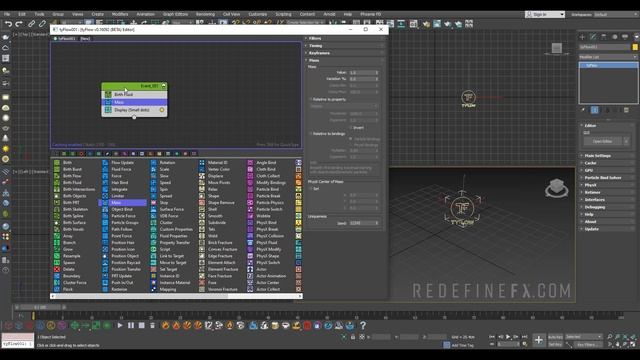
Task: Open the Create tab plus icon in command panel
Action: click(x=582, y=37)
